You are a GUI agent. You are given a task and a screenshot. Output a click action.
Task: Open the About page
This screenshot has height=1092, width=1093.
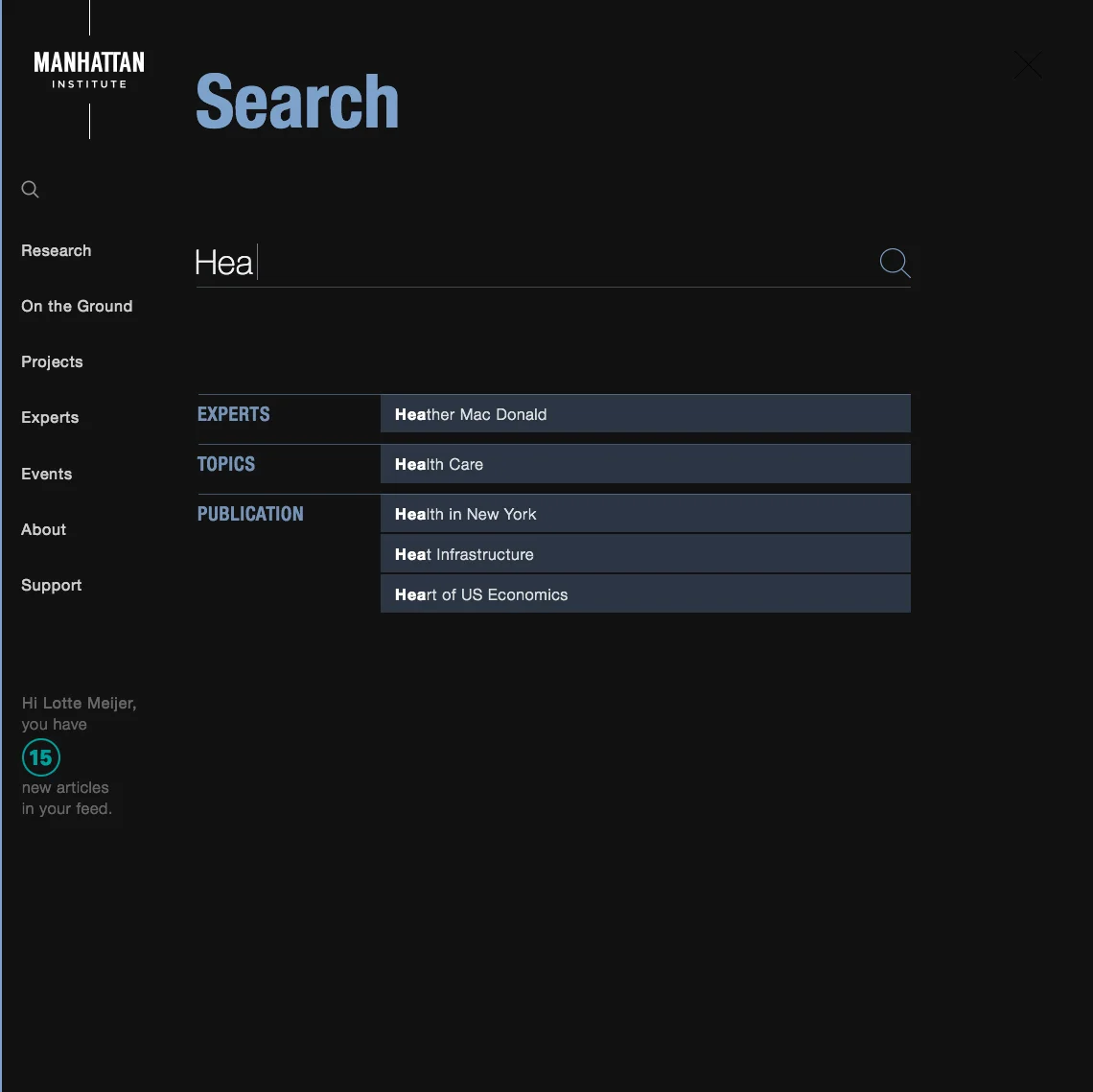pyautogui.click(x=43, y=529)
